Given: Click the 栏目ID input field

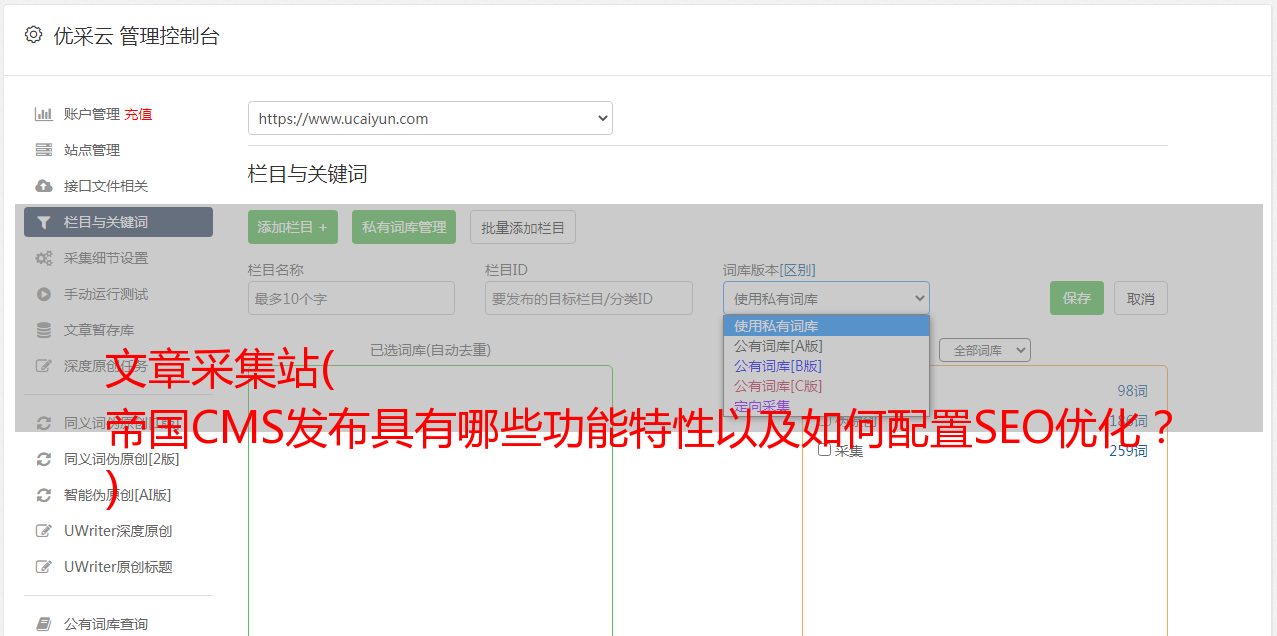Looking at the screenshot, I should point(589,298).
